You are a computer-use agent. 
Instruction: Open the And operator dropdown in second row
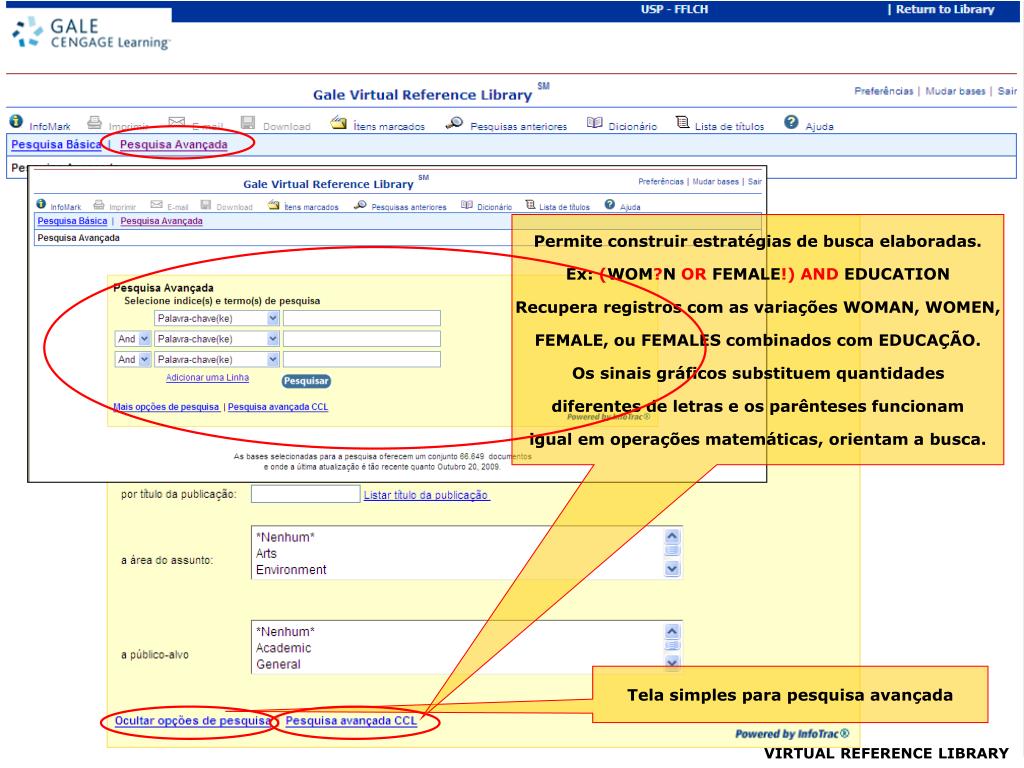pyautogui.click(x=133, y=339)
